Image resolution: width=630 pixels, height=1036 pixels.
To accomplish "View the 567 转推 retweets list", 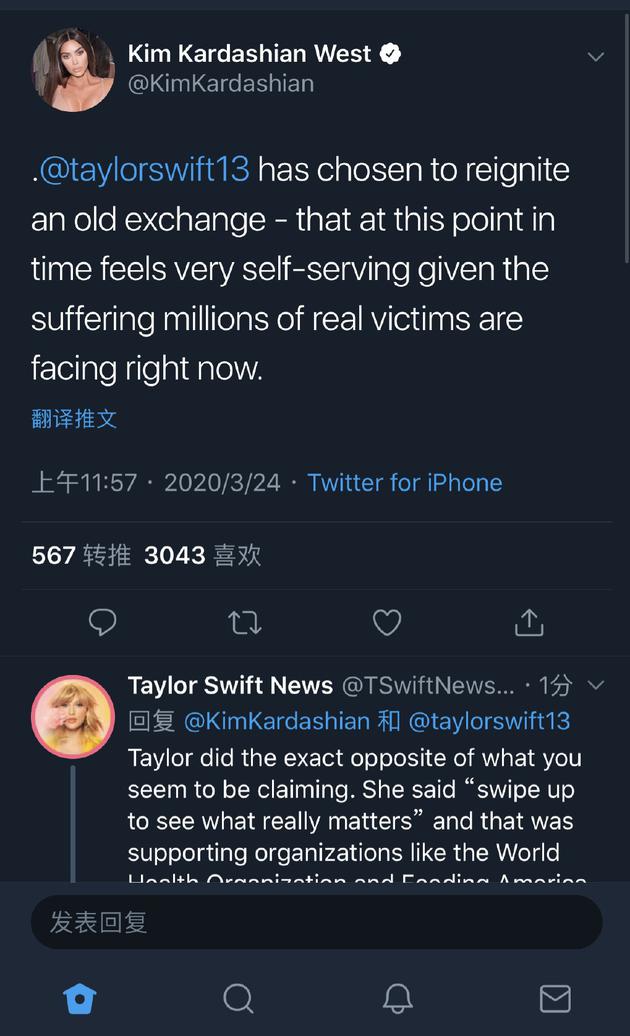I will coord(81,555).
